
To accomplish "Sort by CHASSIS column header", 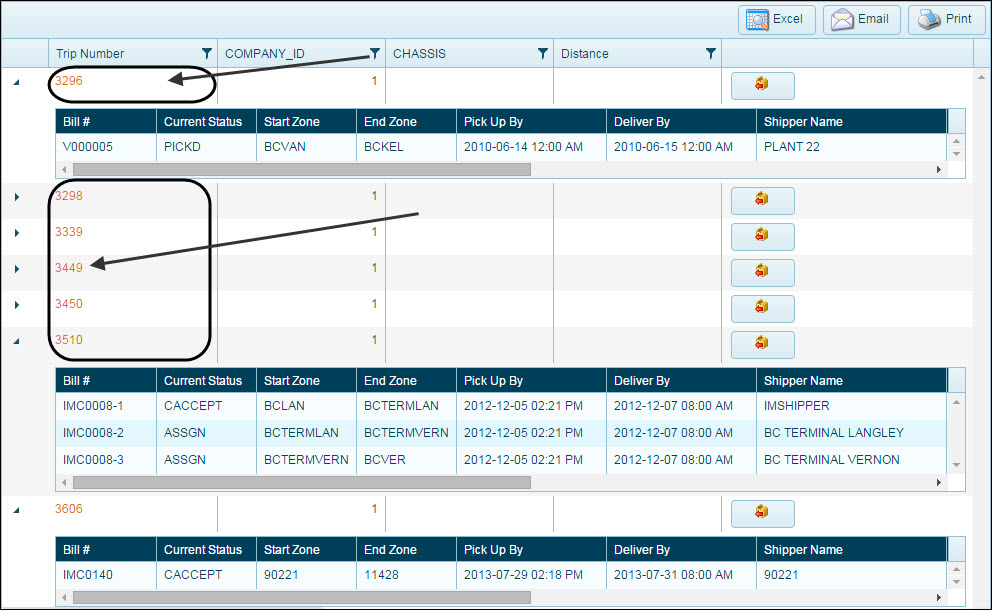I will coord(419,54).
